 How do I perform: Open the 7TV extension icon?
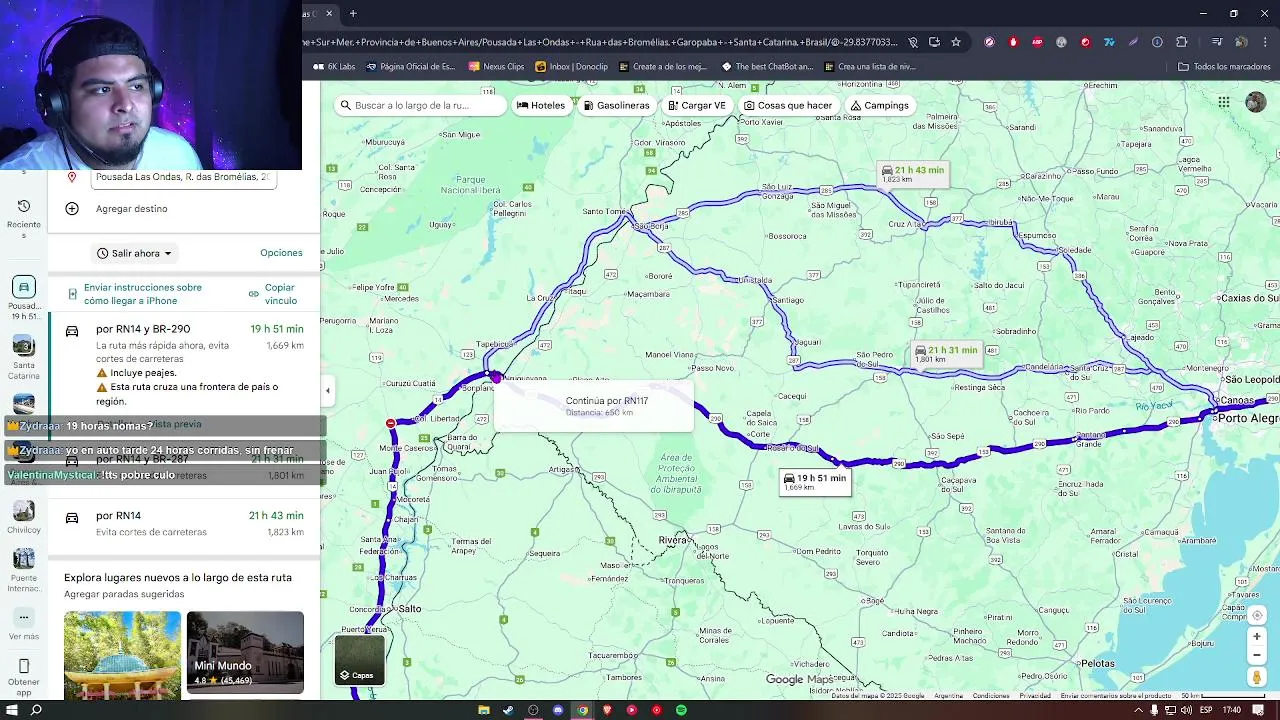pyautogui.click(x=1109, y=42)
